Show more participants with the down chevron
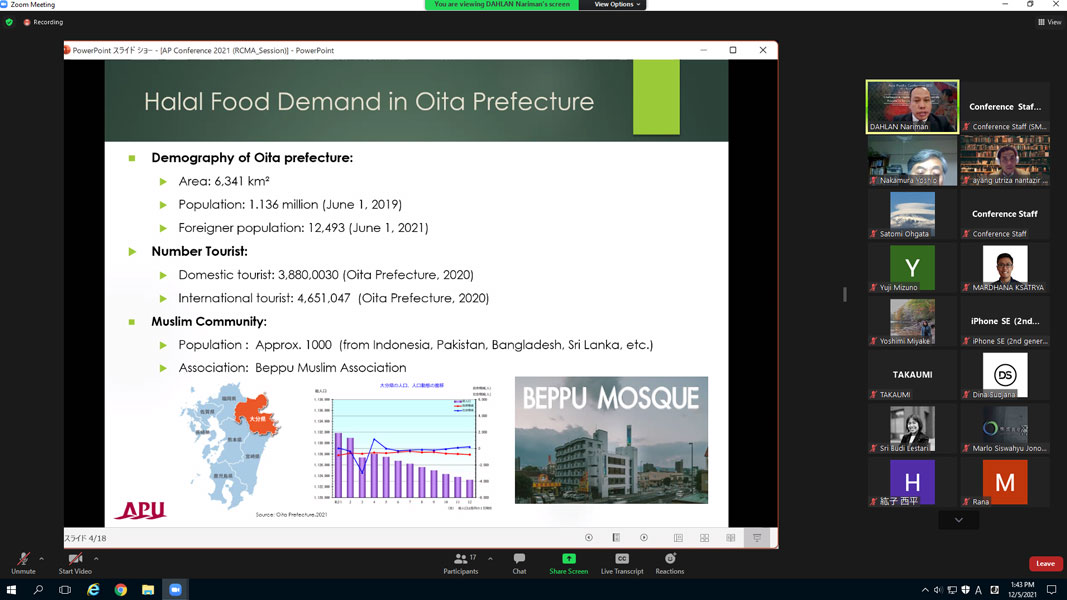 (x=958, y=520)
